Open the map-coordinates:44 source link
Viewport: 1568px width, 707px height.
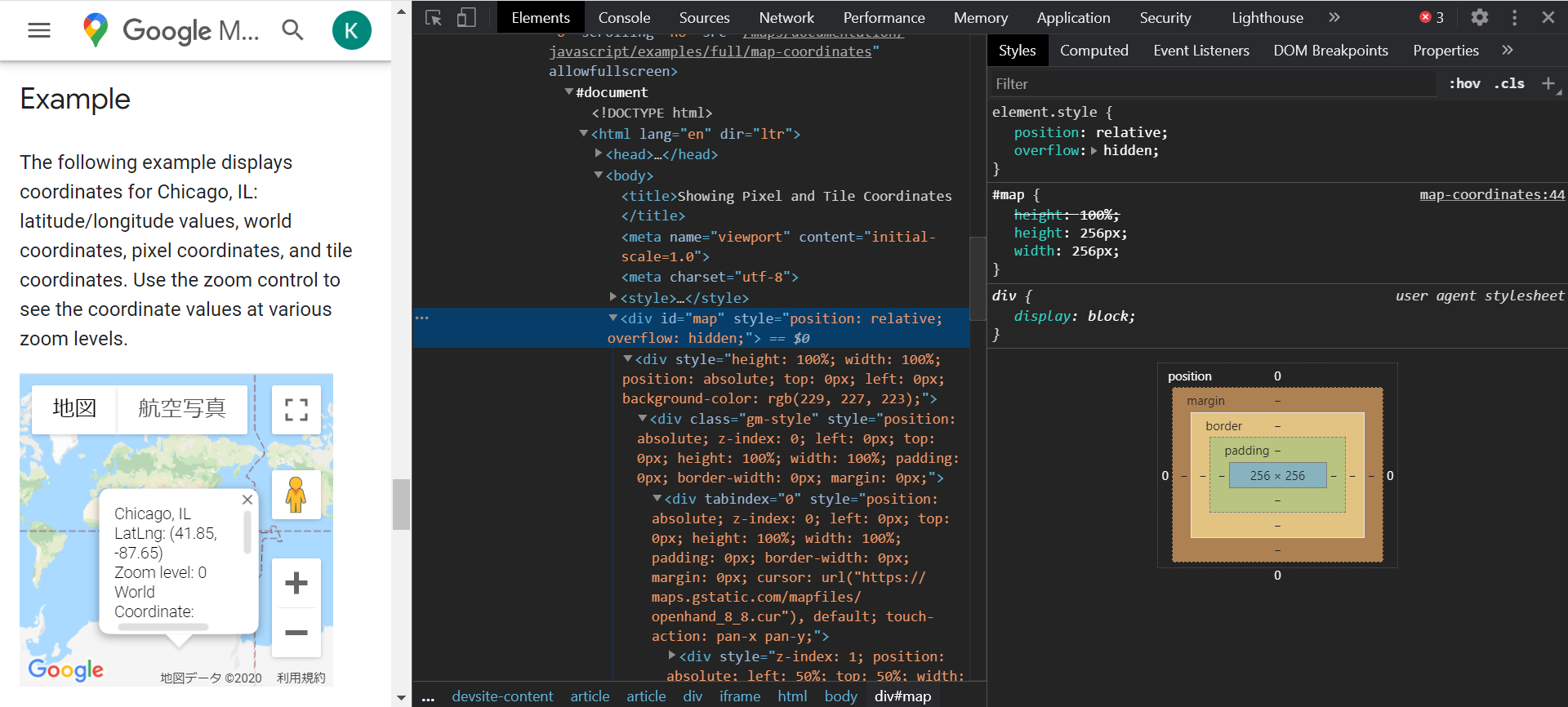click(1491, 194)
